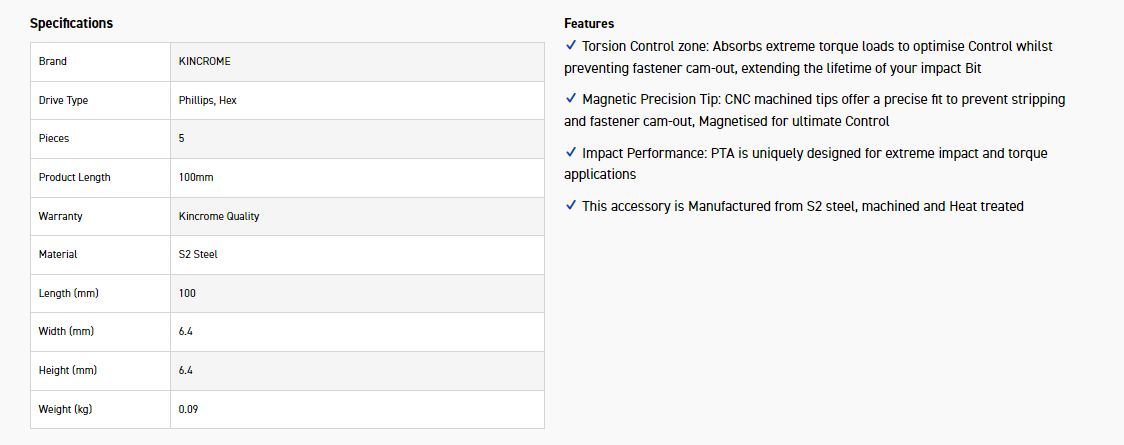The image size is (1124, 445).
Task: Click the Kincrome Quality warranty value
Action: pos(219,216)
